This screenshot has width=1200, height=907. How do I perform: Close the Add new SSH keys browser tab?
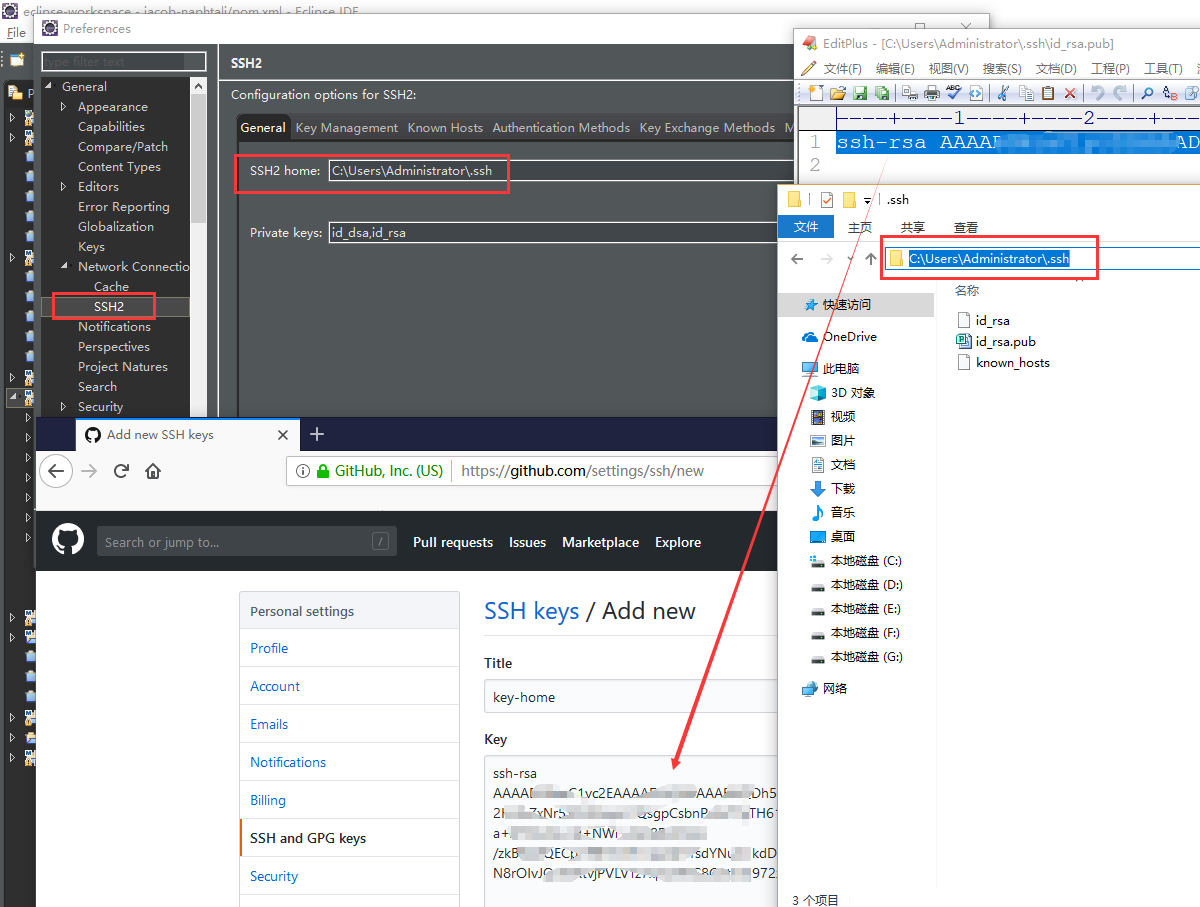(283, 435)
